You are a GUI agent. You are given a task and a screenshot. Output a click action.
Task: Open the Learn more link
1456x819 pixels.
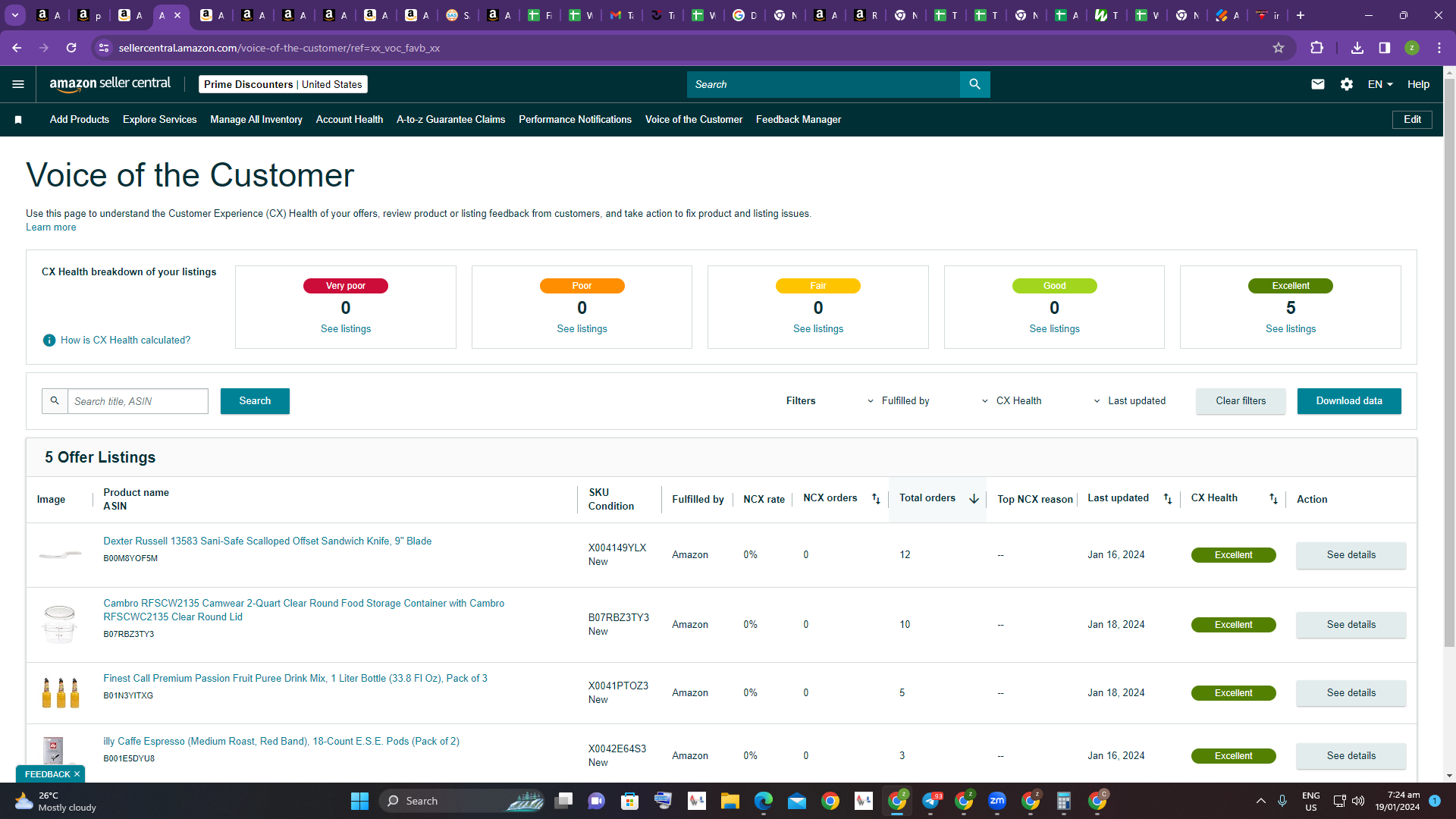[x=51, y=227]
